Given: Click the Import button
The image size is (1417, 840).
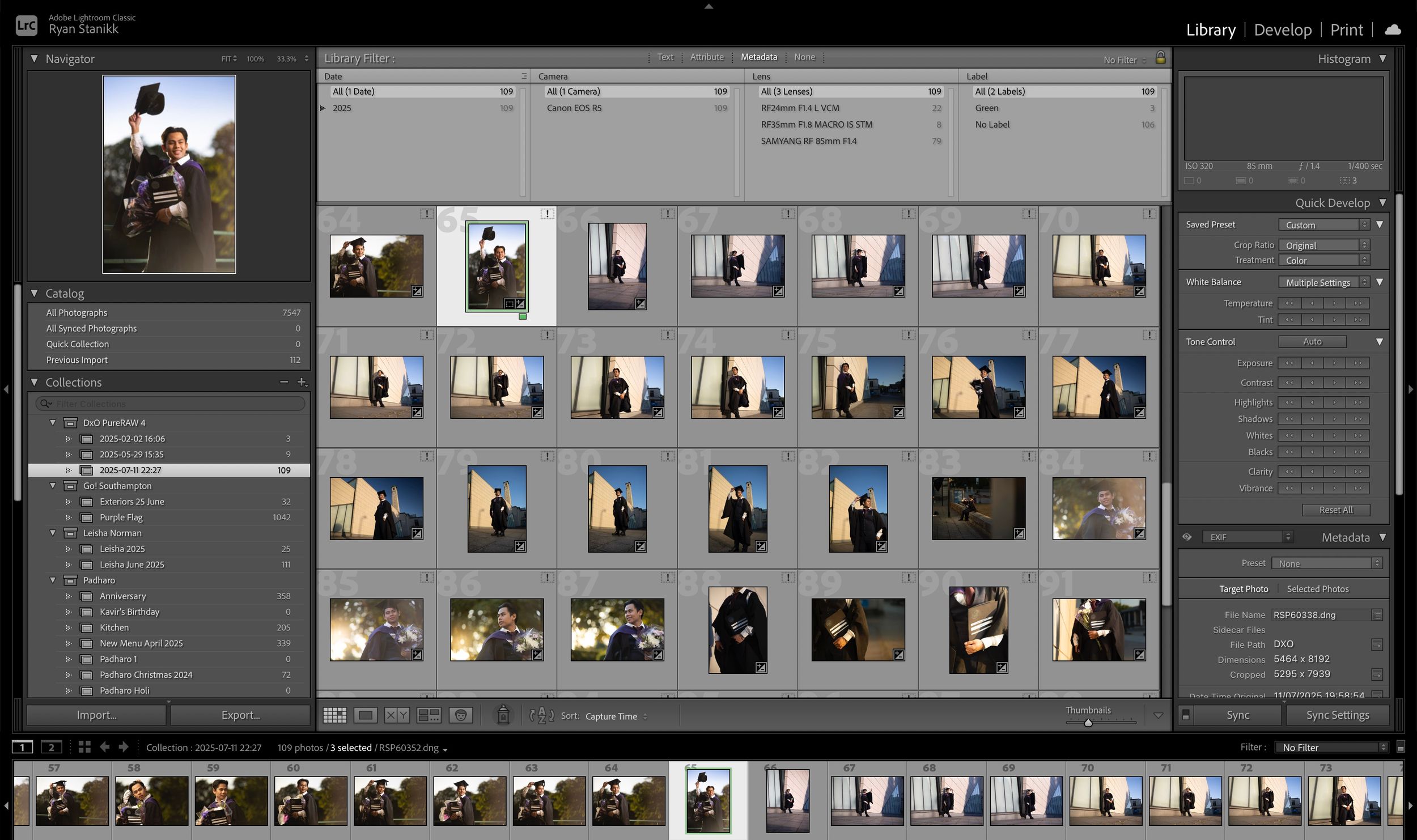Looking at the screenshot, I should point(96,715).
